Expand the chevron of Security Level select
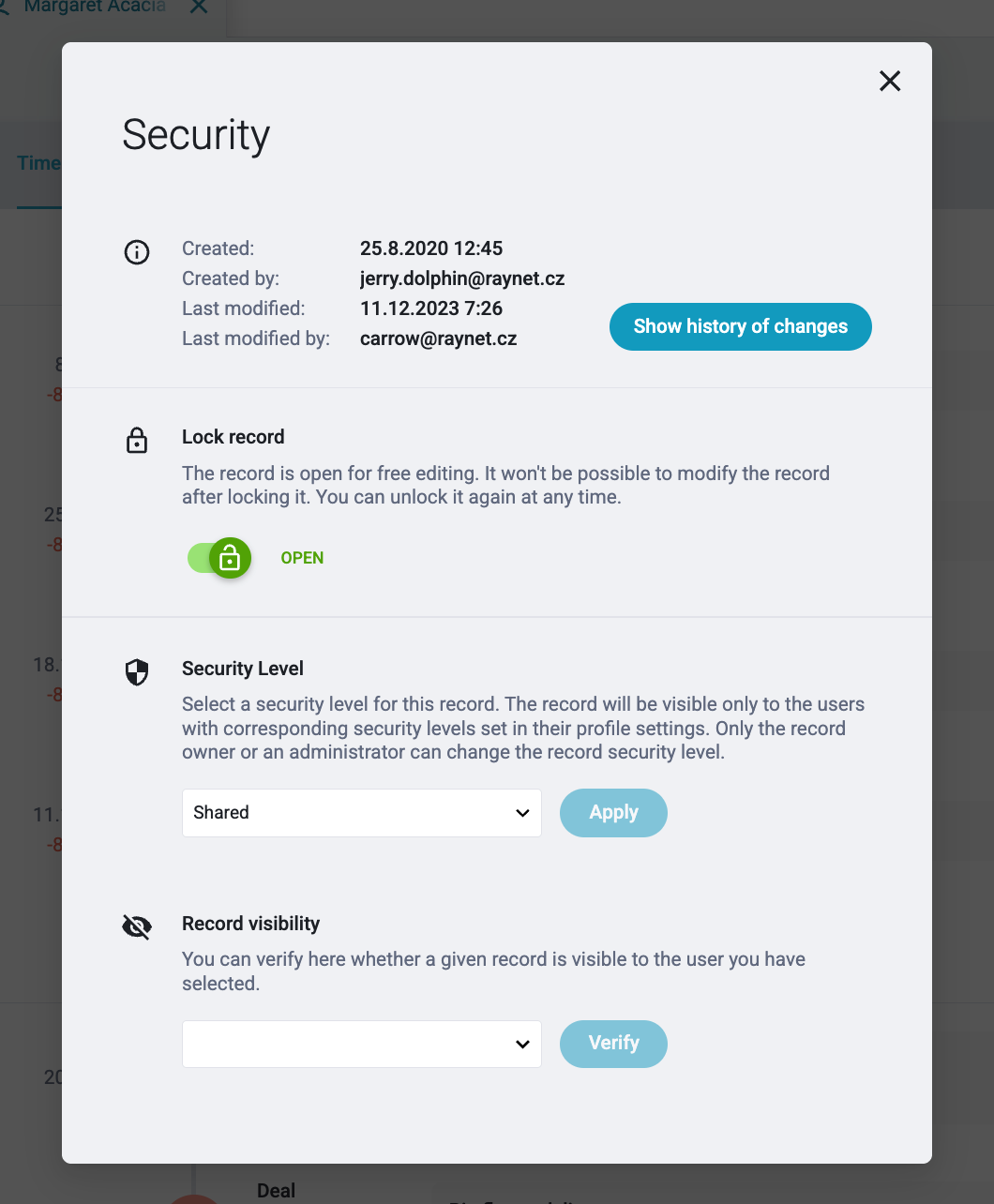The image size is (994, 1204). click(x=522, y=813)
